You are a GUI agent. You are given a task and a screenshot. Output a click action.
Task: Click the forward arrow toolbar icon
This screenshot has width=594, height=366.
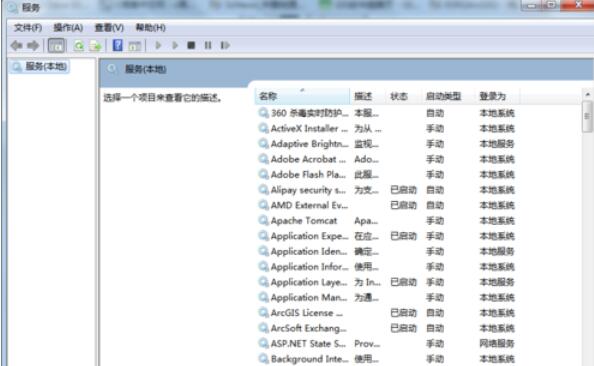coord(33,46)
